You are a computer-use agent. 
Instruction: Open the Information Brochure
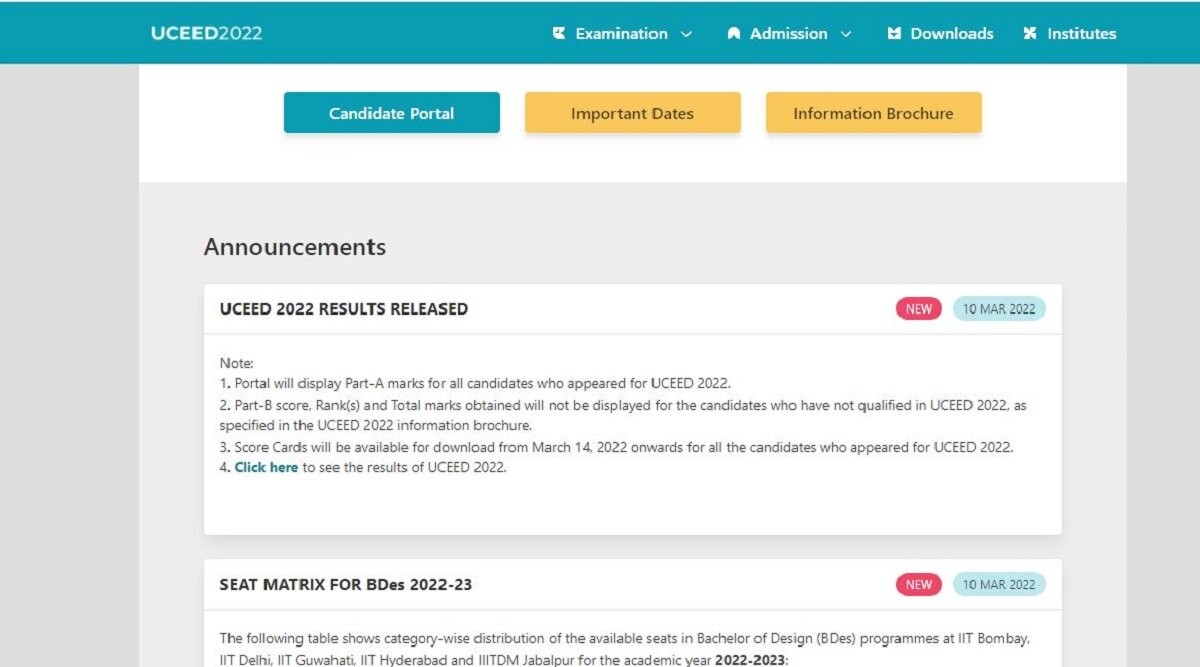(x=873, y=113)
